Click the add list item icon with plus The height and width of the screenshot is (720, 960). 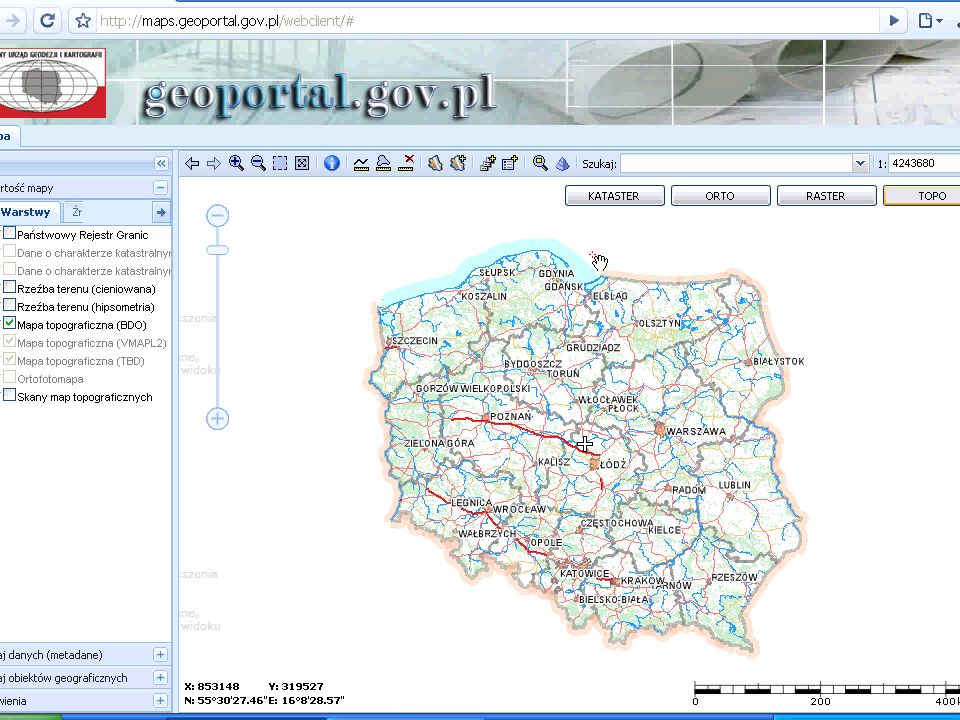pyautogui.click(x=510, y=163)
